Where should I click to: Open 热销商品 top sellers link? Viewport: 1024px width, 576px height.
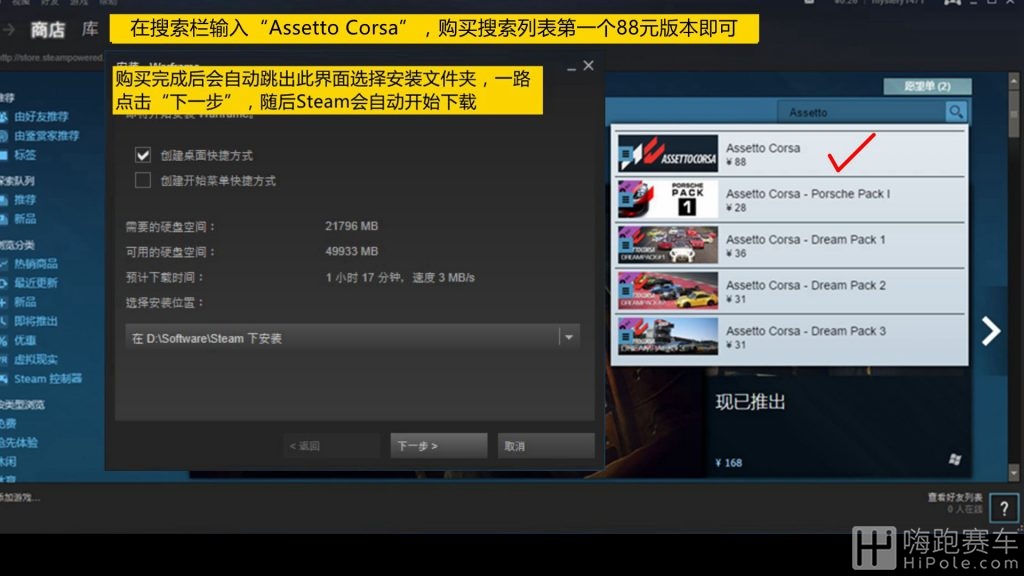(36, 264)
